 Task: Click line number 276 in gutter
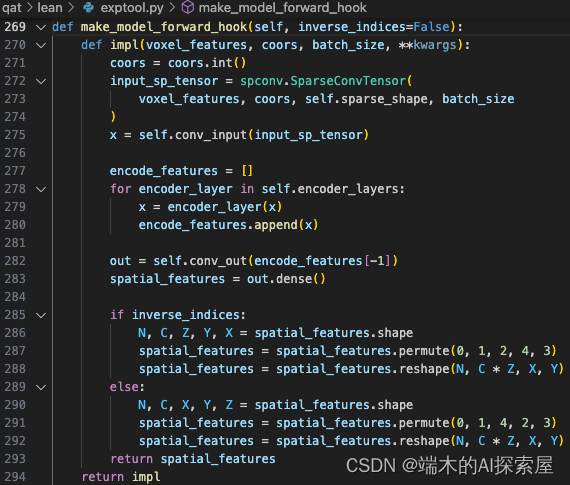click(15, 153)
